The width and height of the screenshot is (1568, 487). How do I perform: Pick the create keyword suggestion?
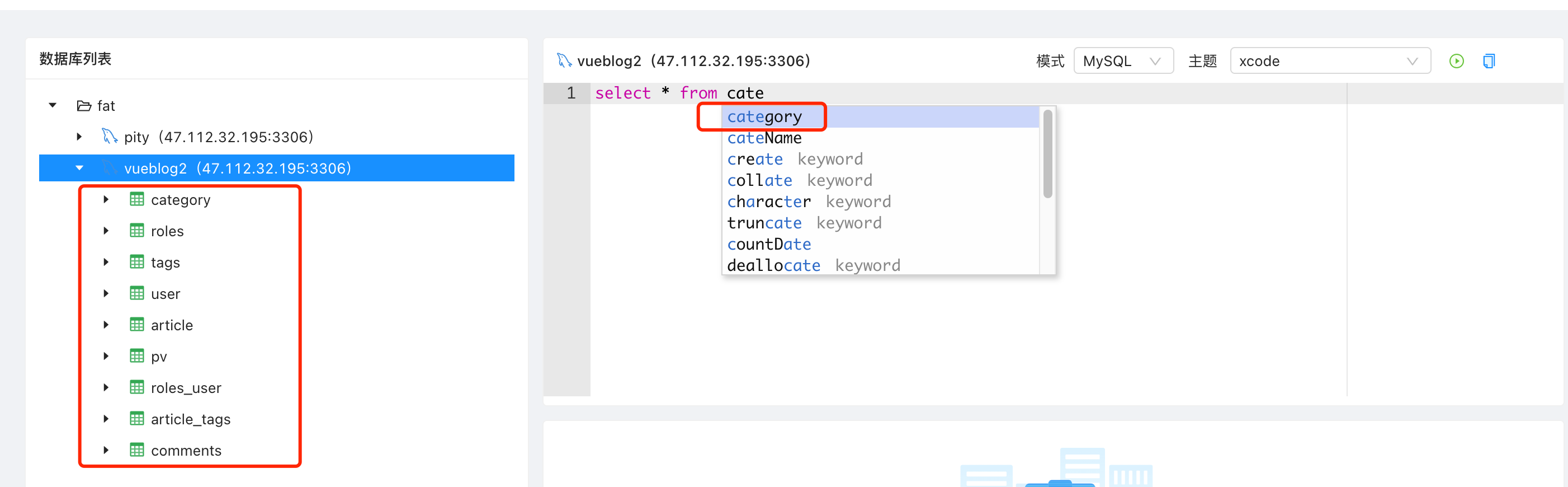[x=880, y=159]
